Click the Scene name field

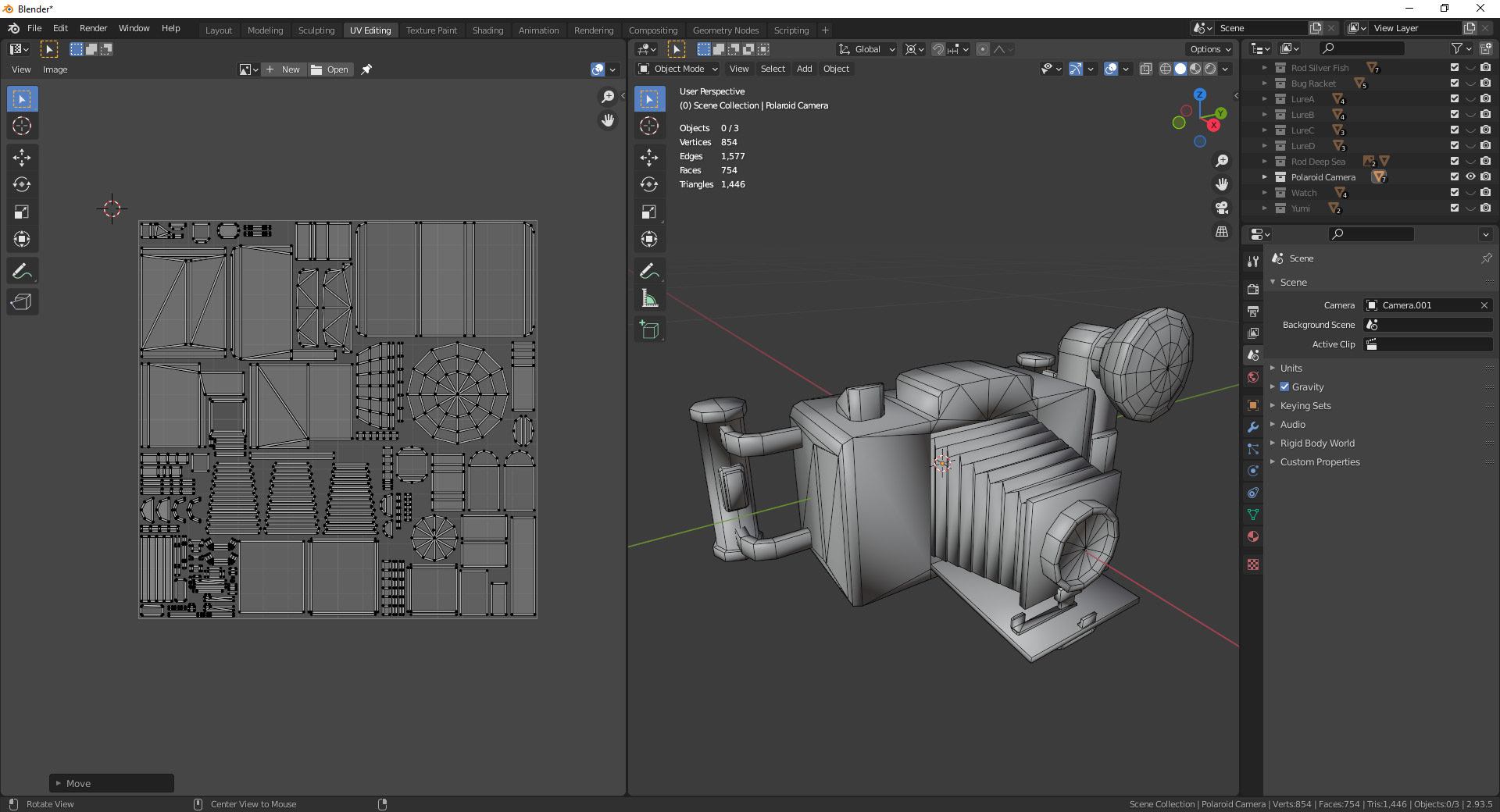[1262, 28]
